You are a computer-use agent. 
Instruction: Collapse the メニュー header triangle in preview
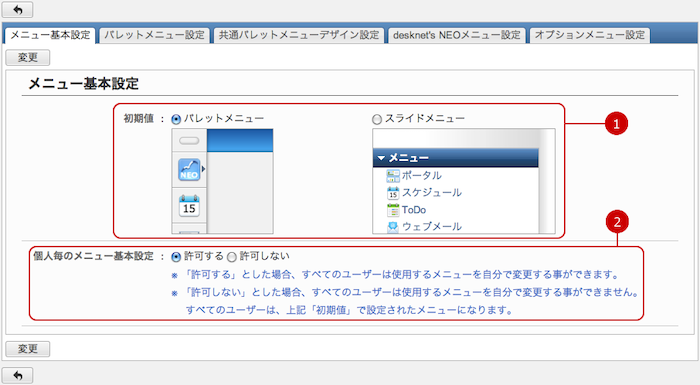click(x=381, y=158)
